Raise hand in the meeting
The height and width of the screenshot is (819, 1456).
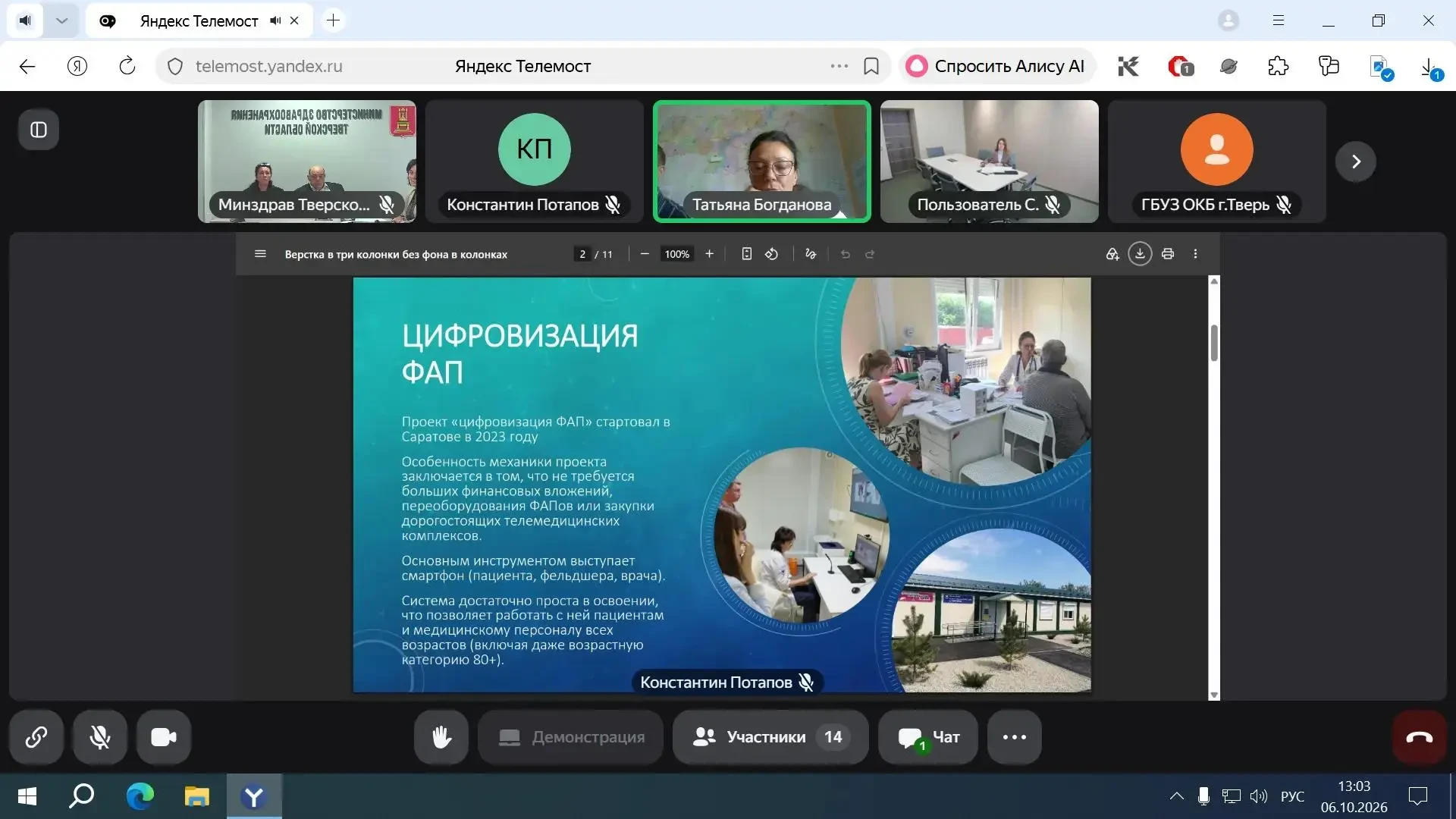pos(441,737)
